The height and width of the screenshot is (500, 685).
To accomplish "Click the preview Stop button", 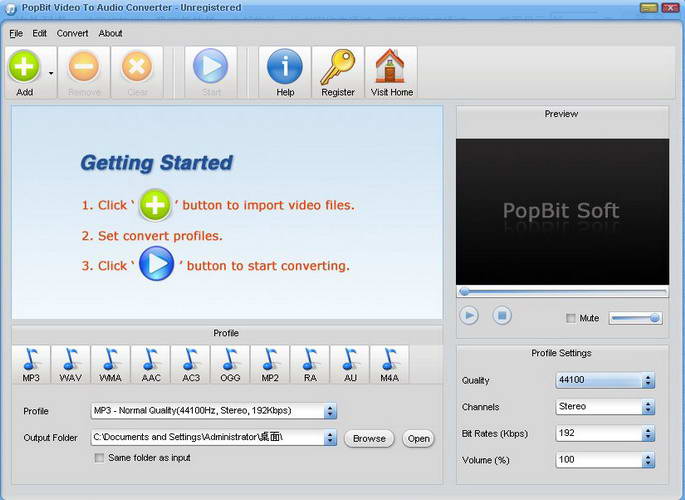I will click(x=502, y=315).
